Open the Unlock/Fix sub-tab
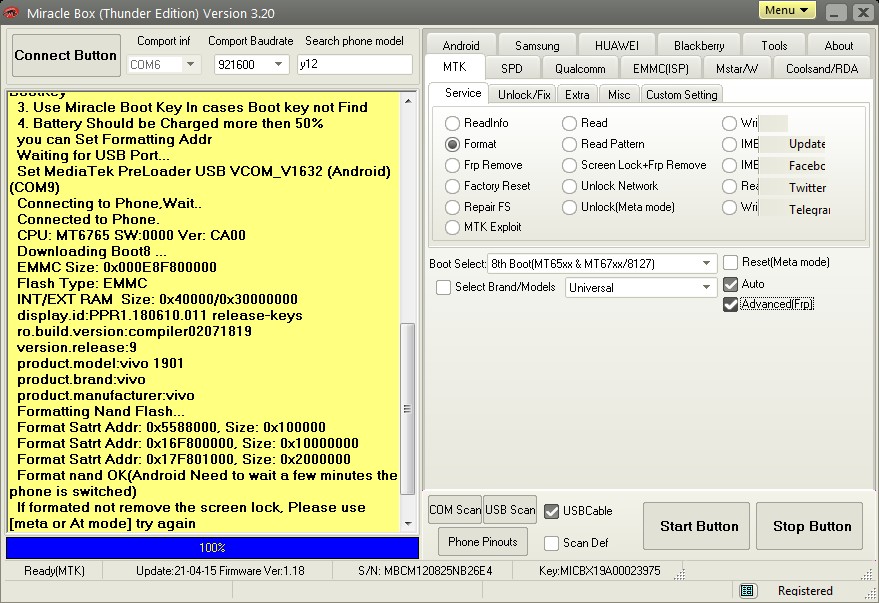This screenshot has width=879, height=603. click(524, 94)
